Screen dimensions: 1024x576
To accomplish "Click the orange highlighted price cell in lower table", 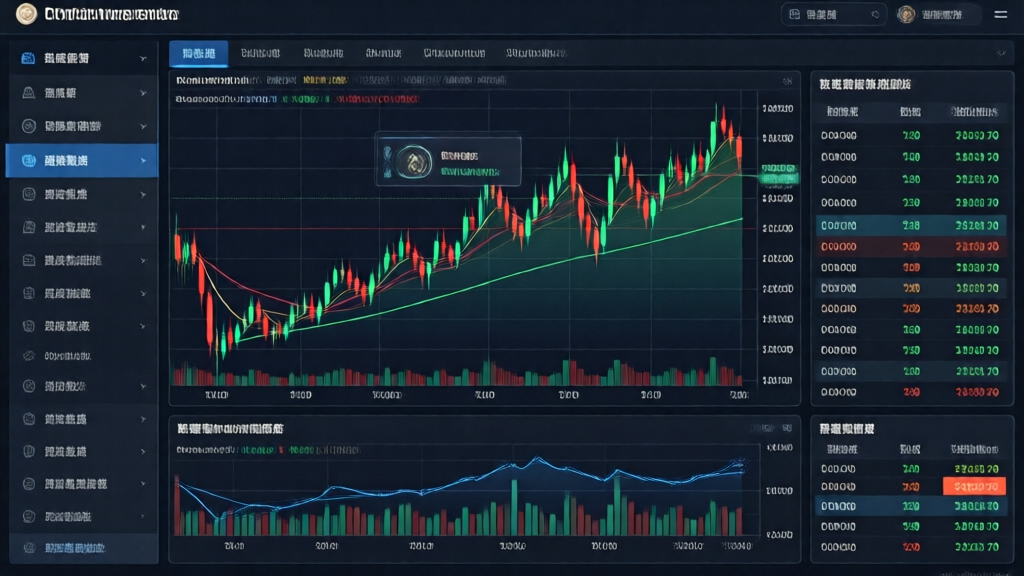I will coord(972,487).
